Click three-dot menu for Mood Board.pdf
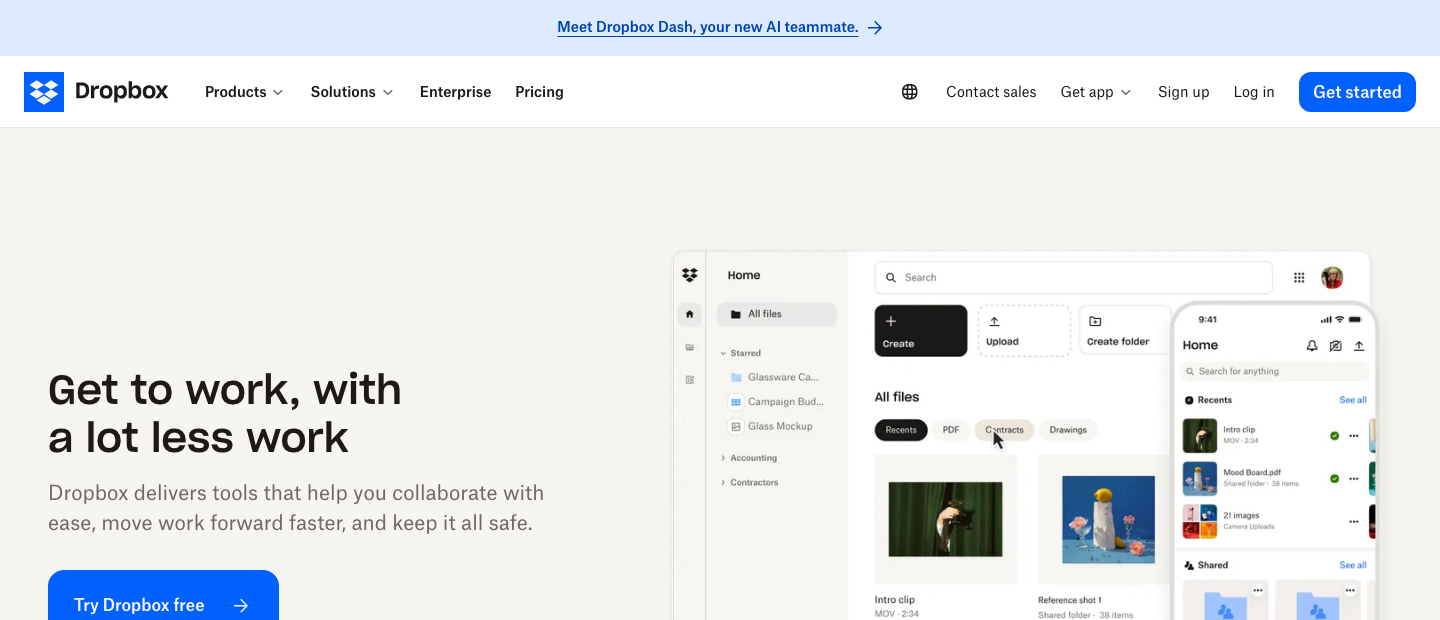This screenshot has height=620, width=1440. click(x=1354, y=479)
